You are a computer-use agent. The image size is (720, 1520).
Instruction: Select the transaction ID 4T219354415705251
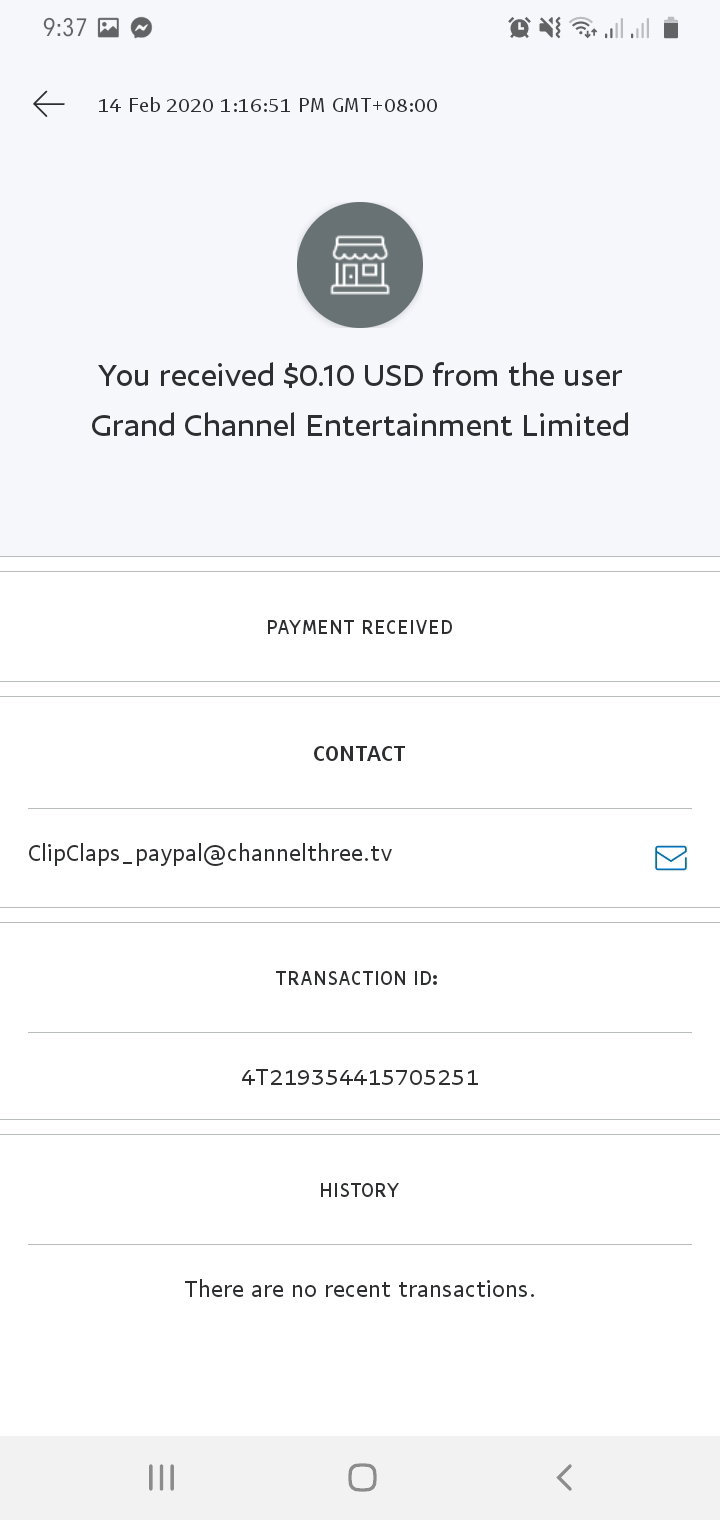360,1077
